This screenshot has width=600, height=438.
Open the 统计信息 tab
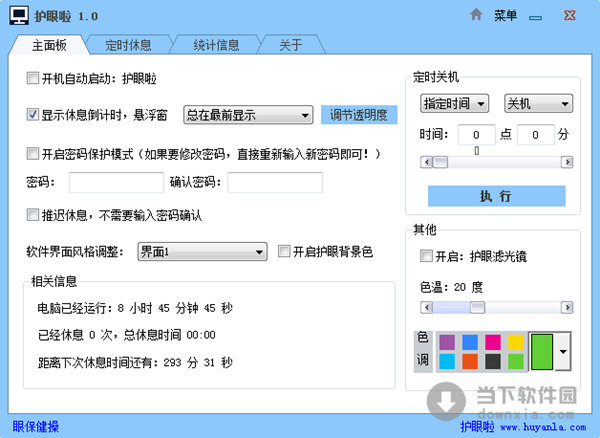216,45
